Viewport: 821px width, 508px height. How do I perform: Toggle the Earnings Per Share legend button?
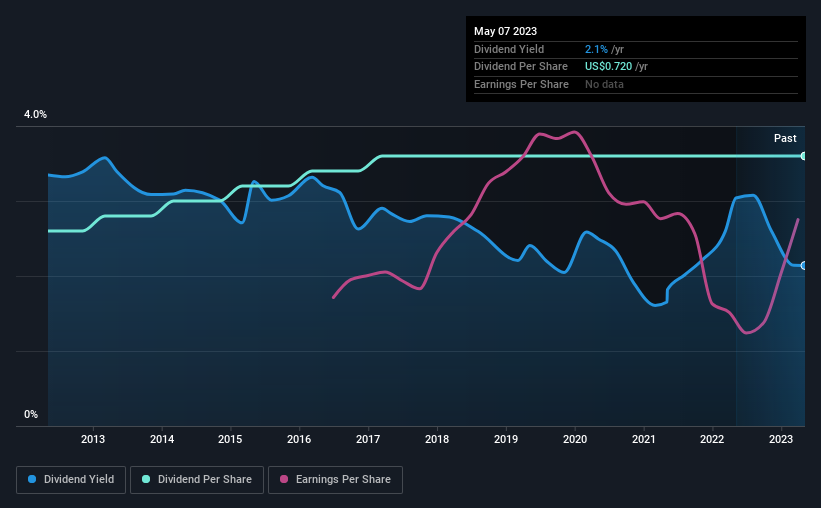335,480
